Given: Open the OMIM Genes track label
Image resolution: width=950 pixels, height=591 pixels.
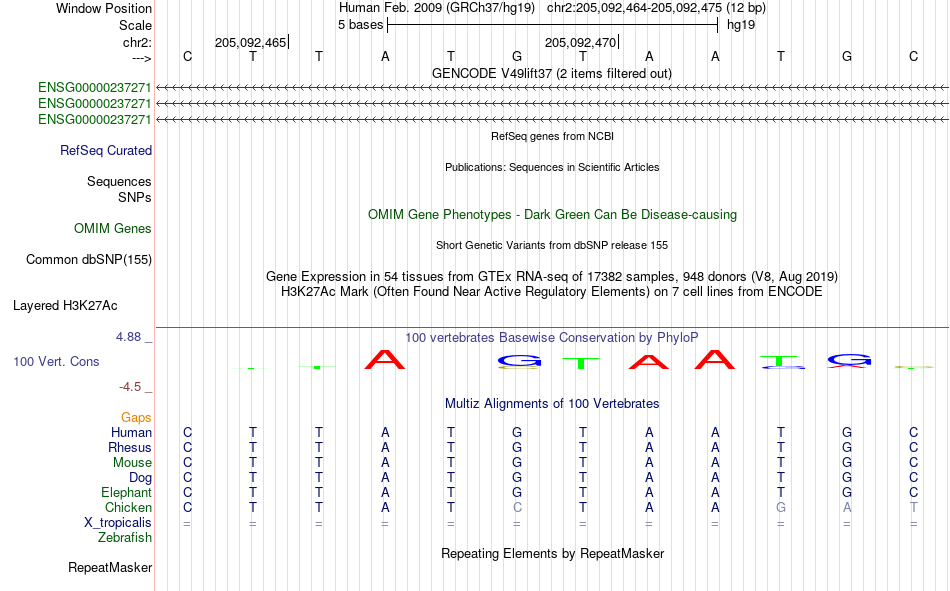Looking at the screenshot, I should [x=112, y=229].
